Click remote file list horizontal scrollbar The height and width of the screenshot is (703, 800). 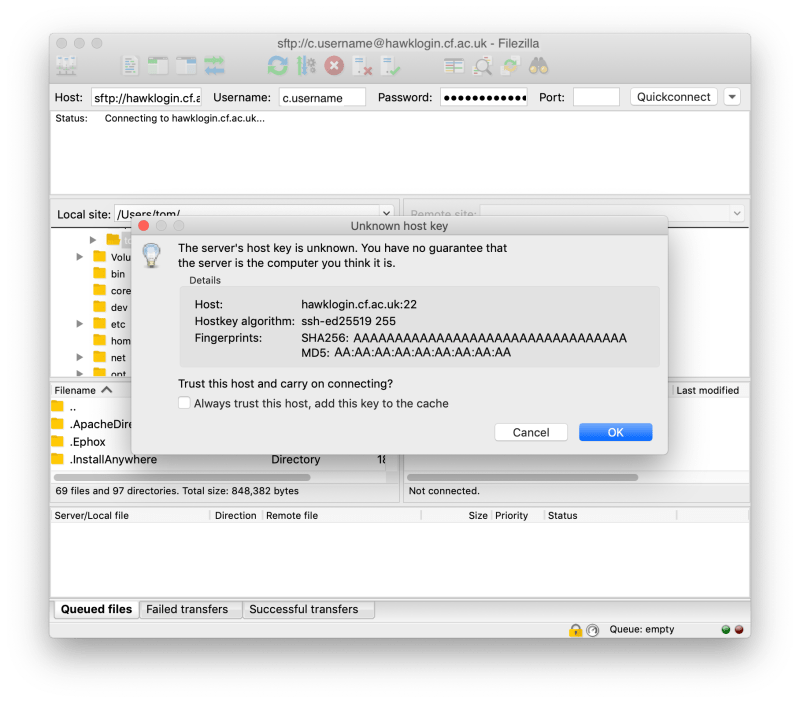pyautogui.click(x=522, y=478)
